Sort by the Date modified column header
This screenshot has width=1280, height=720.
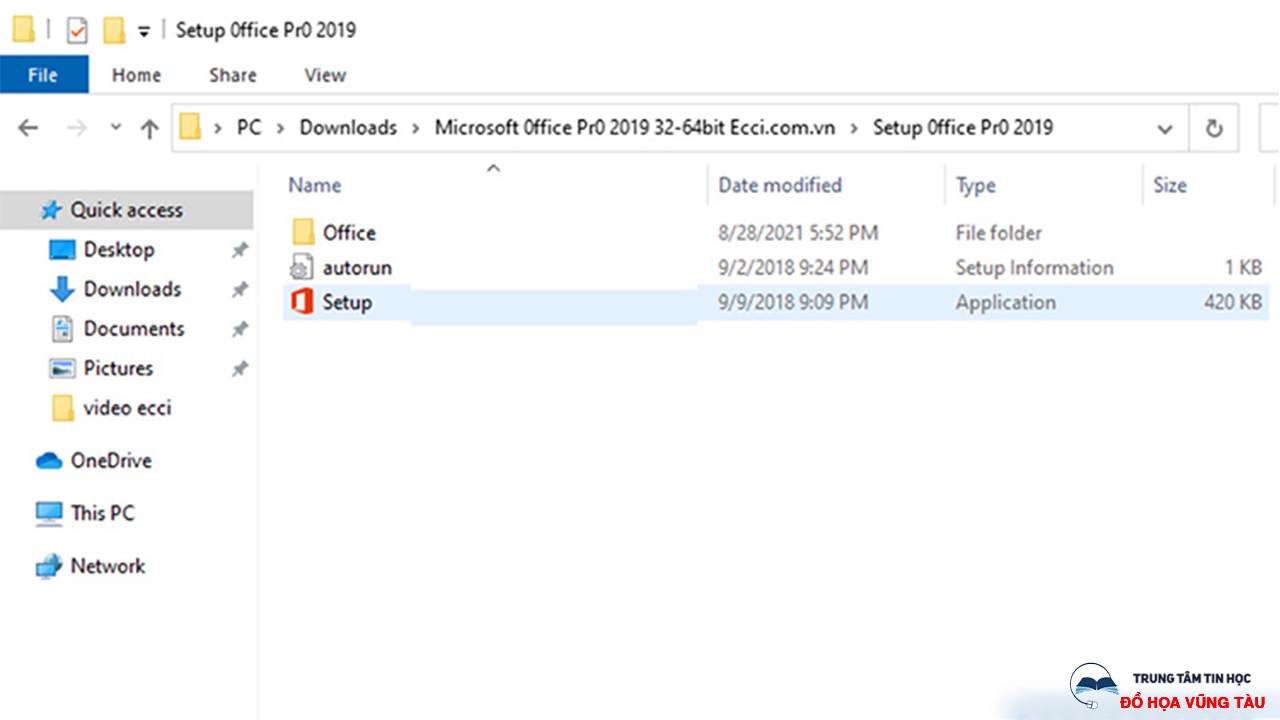coord(780,185)
